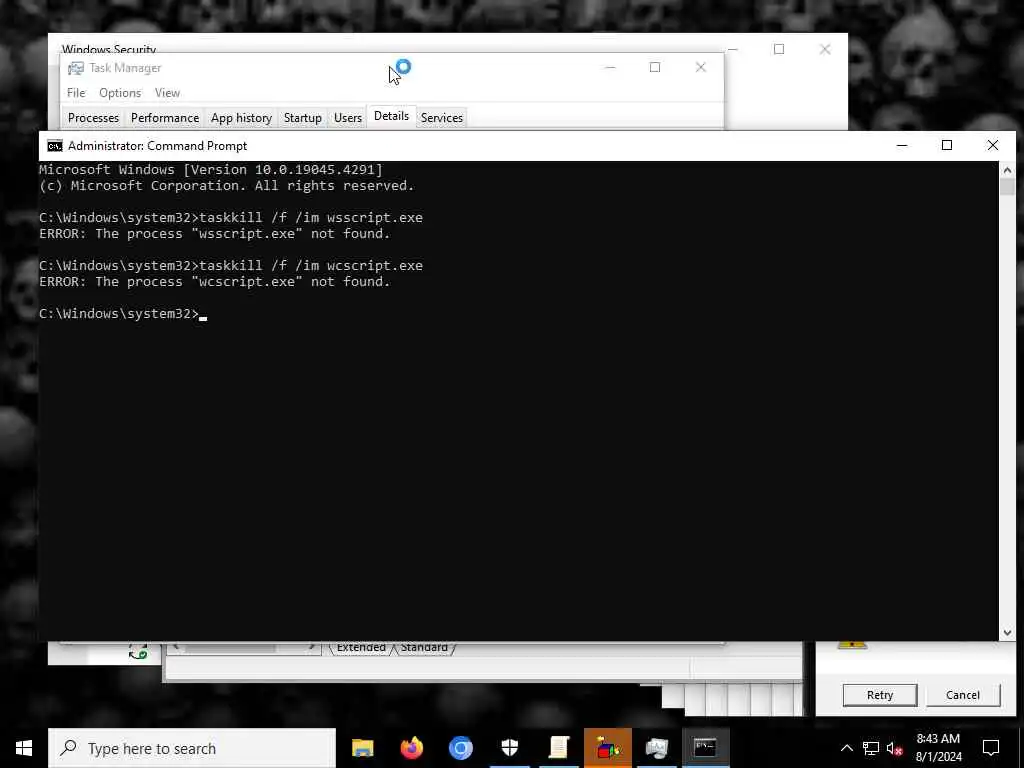Open Windows Security shield icon on taskbar
Viewport: 1024px width, 768px height.
509,748
